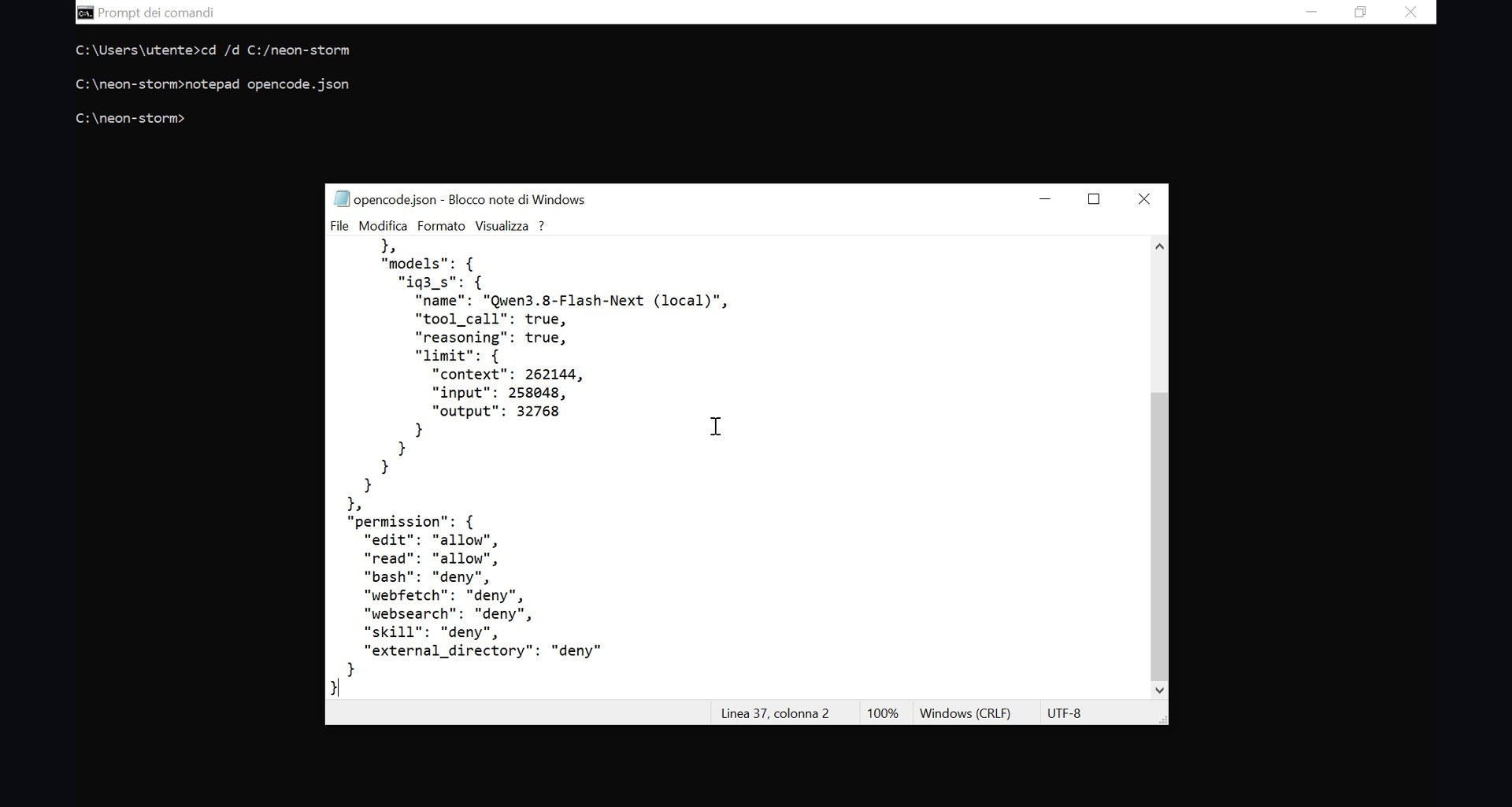The image size is (1512, 807).
Task: Click the 100% zoom status entry
Action: (882, 713)
